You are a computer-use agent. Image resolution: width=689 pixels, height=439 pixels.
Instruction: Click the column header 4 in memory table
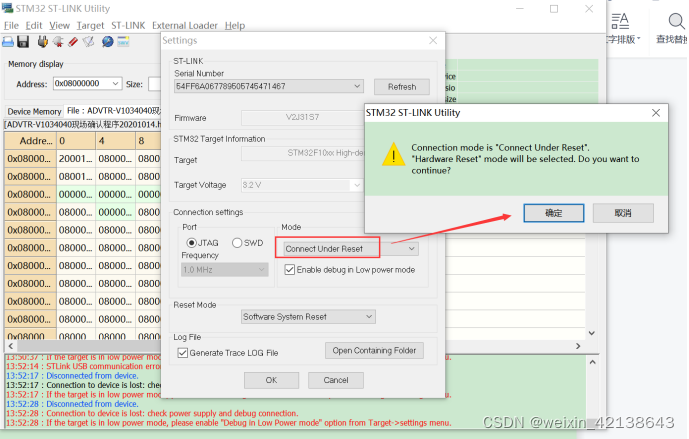coord(115,141)
